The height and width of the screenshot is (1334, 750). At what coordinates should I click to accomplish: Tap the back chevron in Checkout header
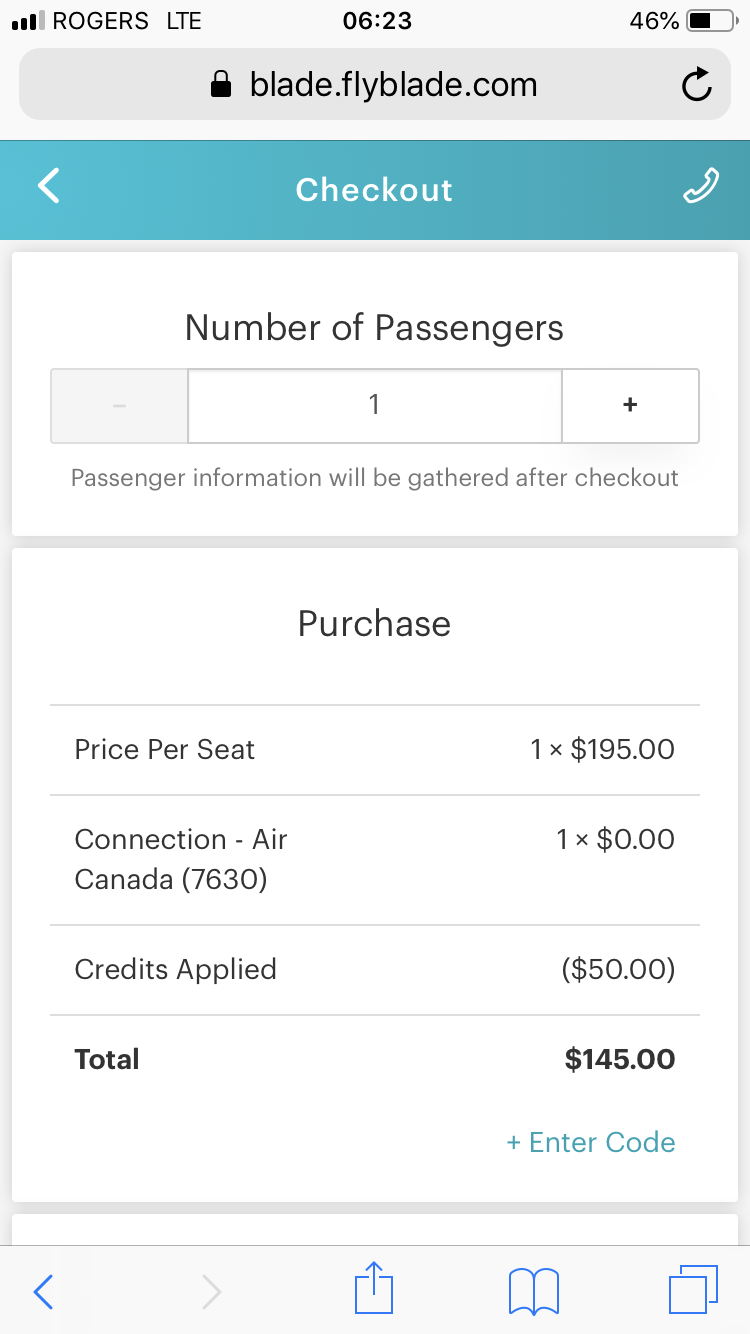48,187
